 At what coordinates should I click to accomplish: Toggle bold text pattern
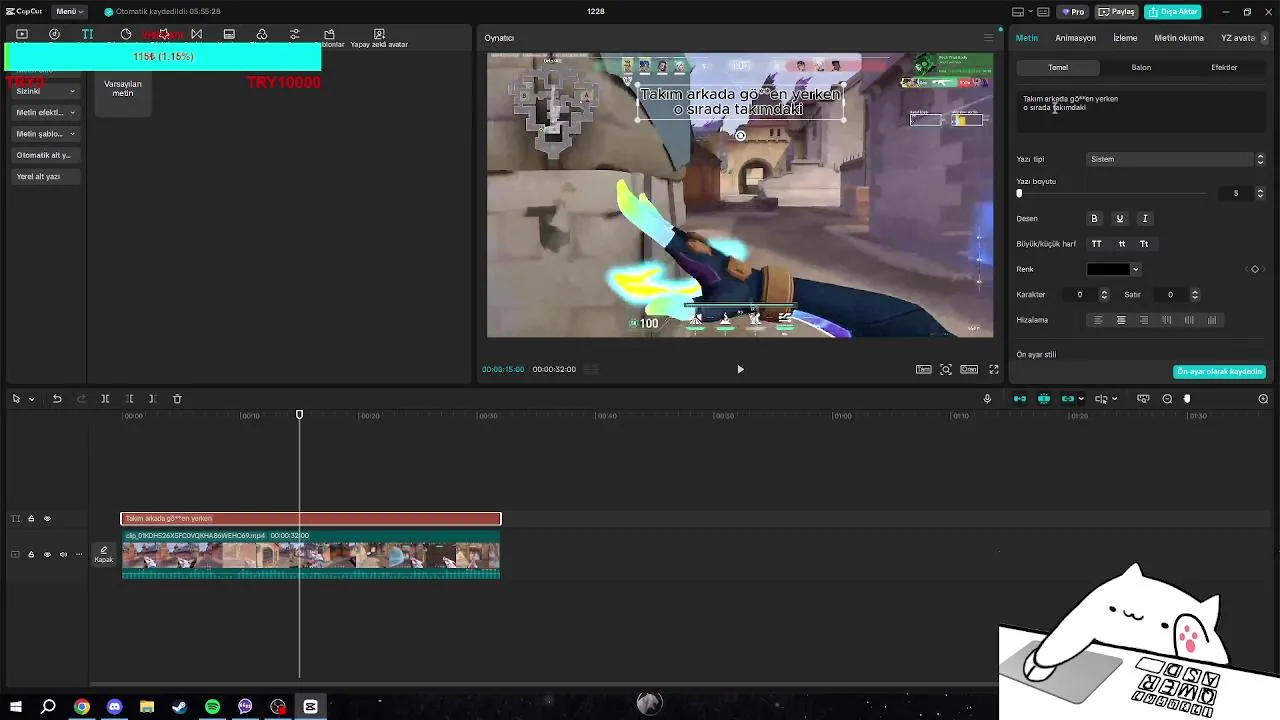[x=1094, y=218]
